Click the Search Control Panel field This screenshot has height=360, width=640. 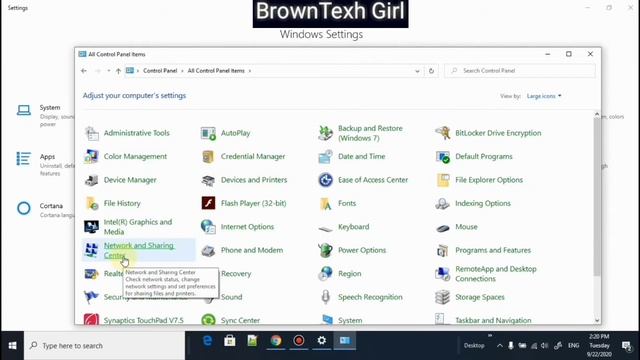pos(520,71)
